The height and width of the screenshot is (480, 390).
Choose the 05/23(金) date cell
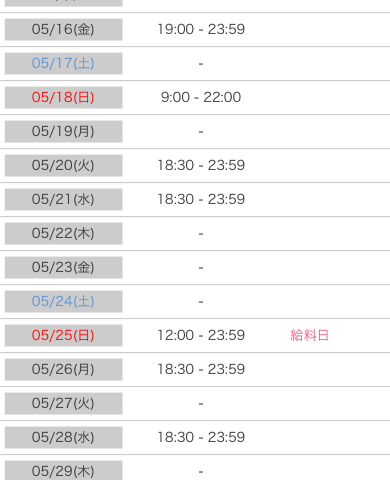[63, 267]
